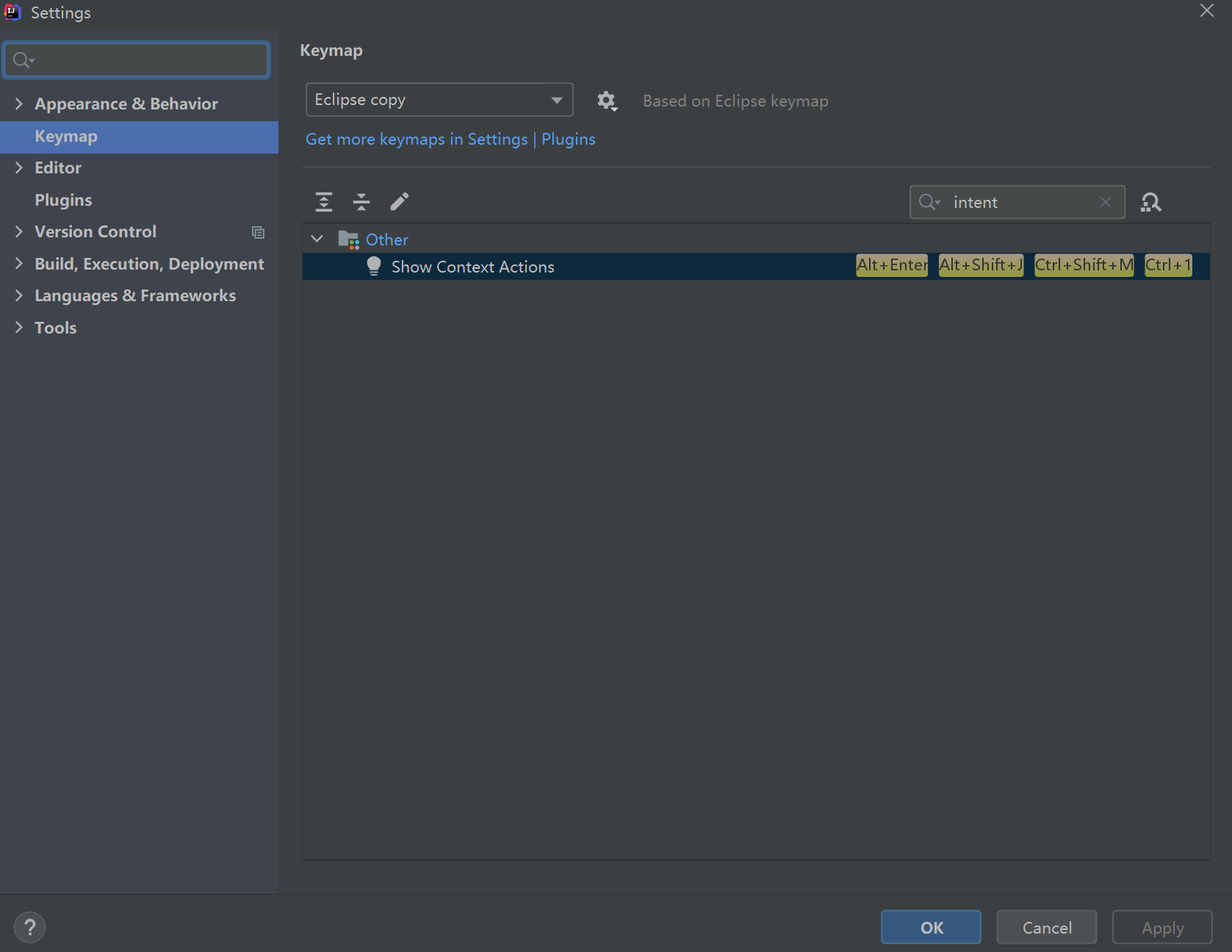
Task: Expand Build, Execution, Deployment section
Action: coord(18,264)
